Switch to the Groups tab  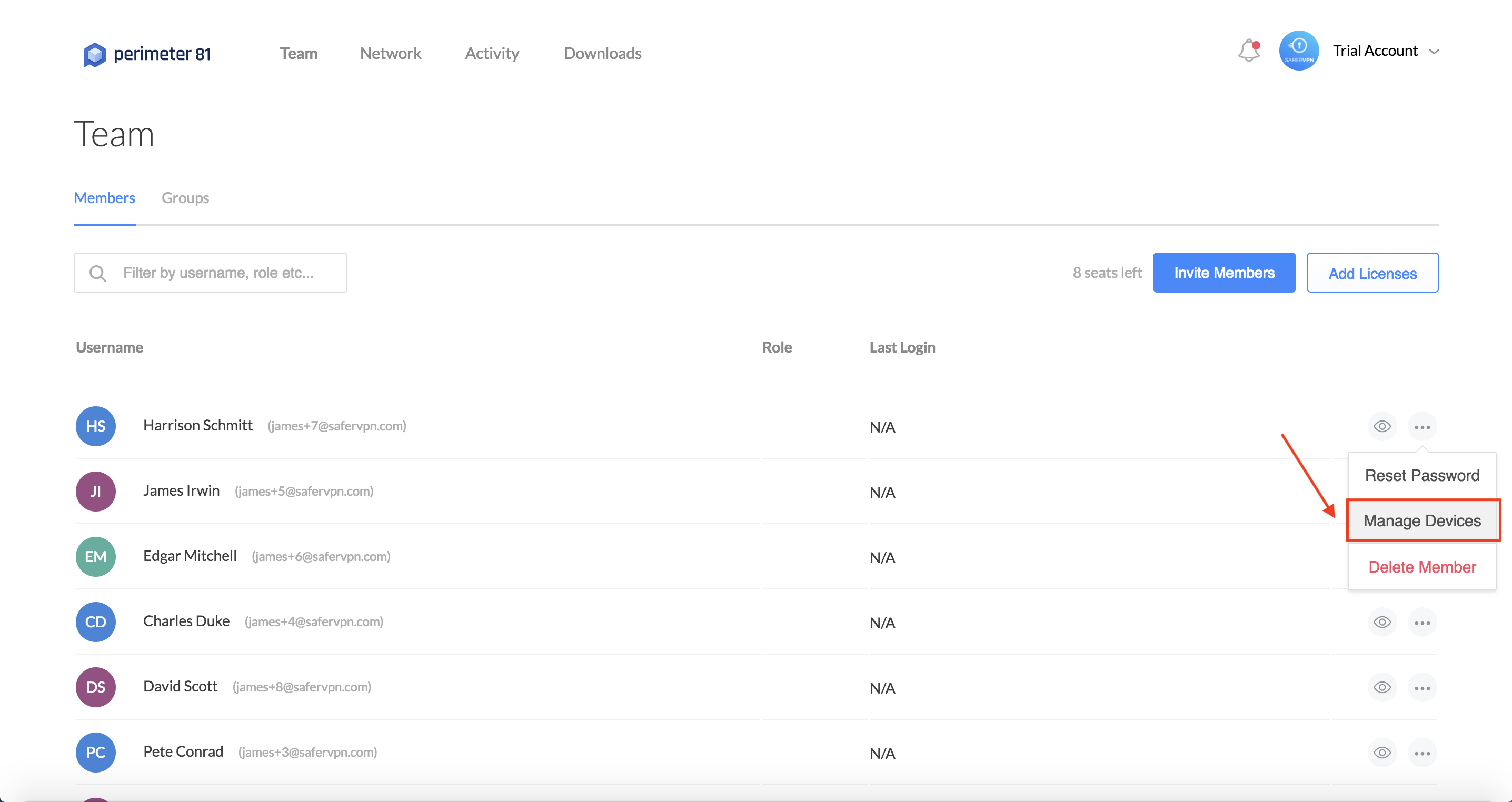click(185, 198)
